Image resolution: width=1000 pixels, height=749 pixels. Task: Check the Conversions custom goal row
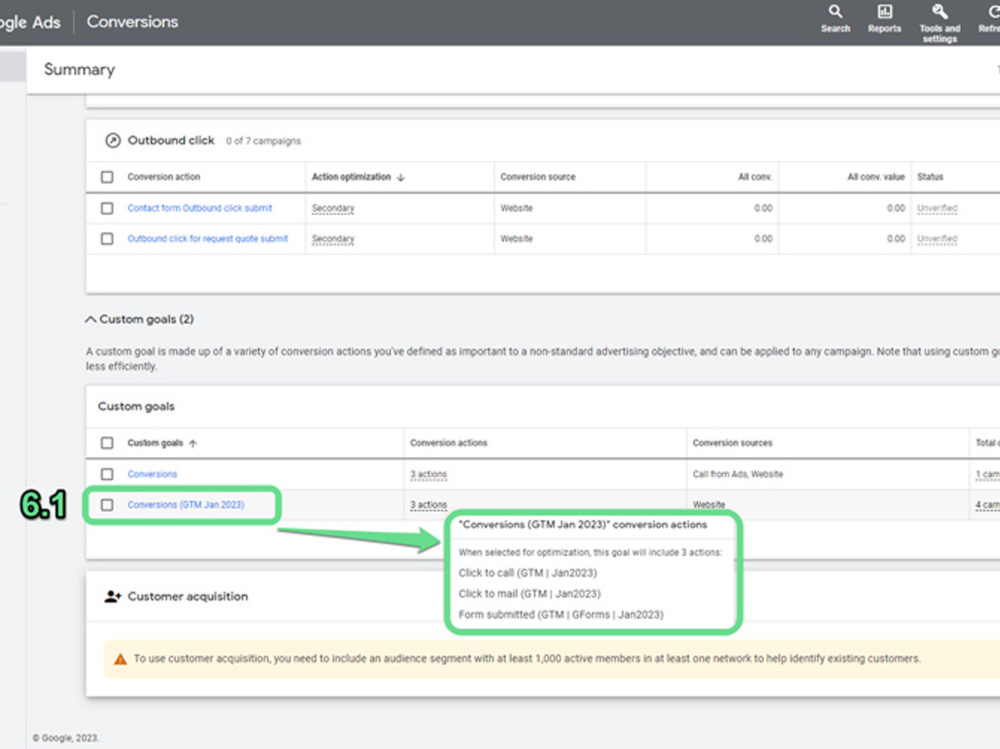click(107, 474)
